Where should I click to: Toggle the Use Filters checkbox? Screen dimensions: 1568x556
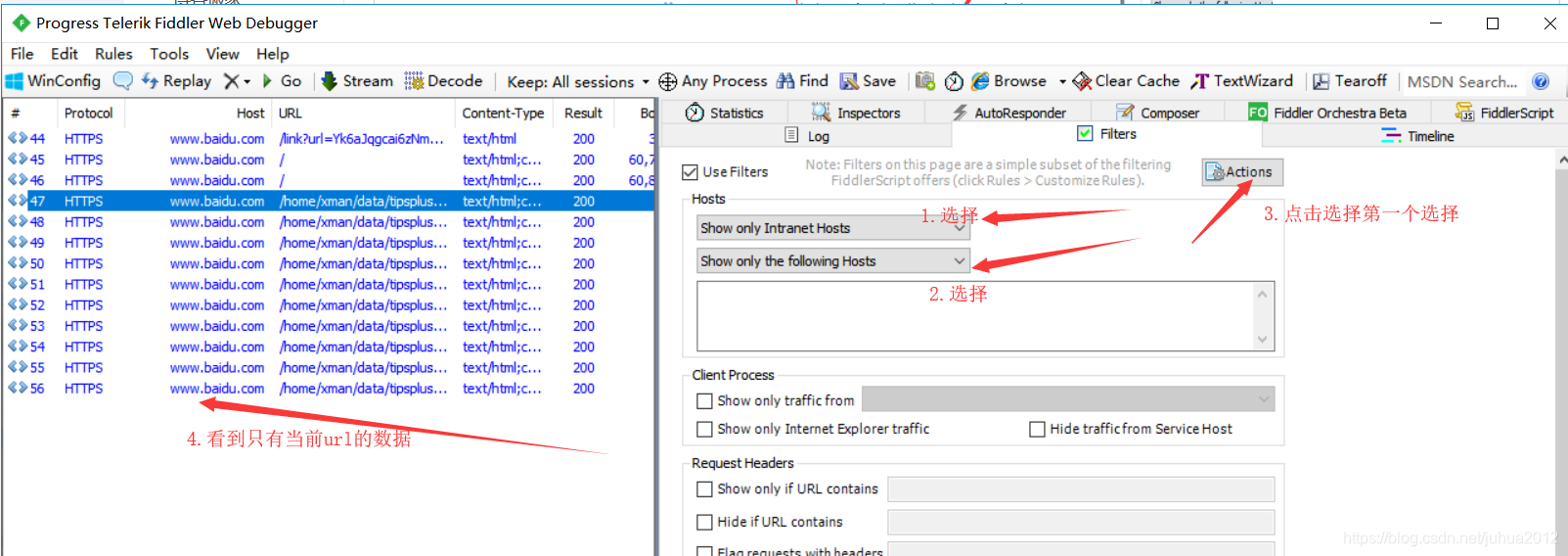690,172
